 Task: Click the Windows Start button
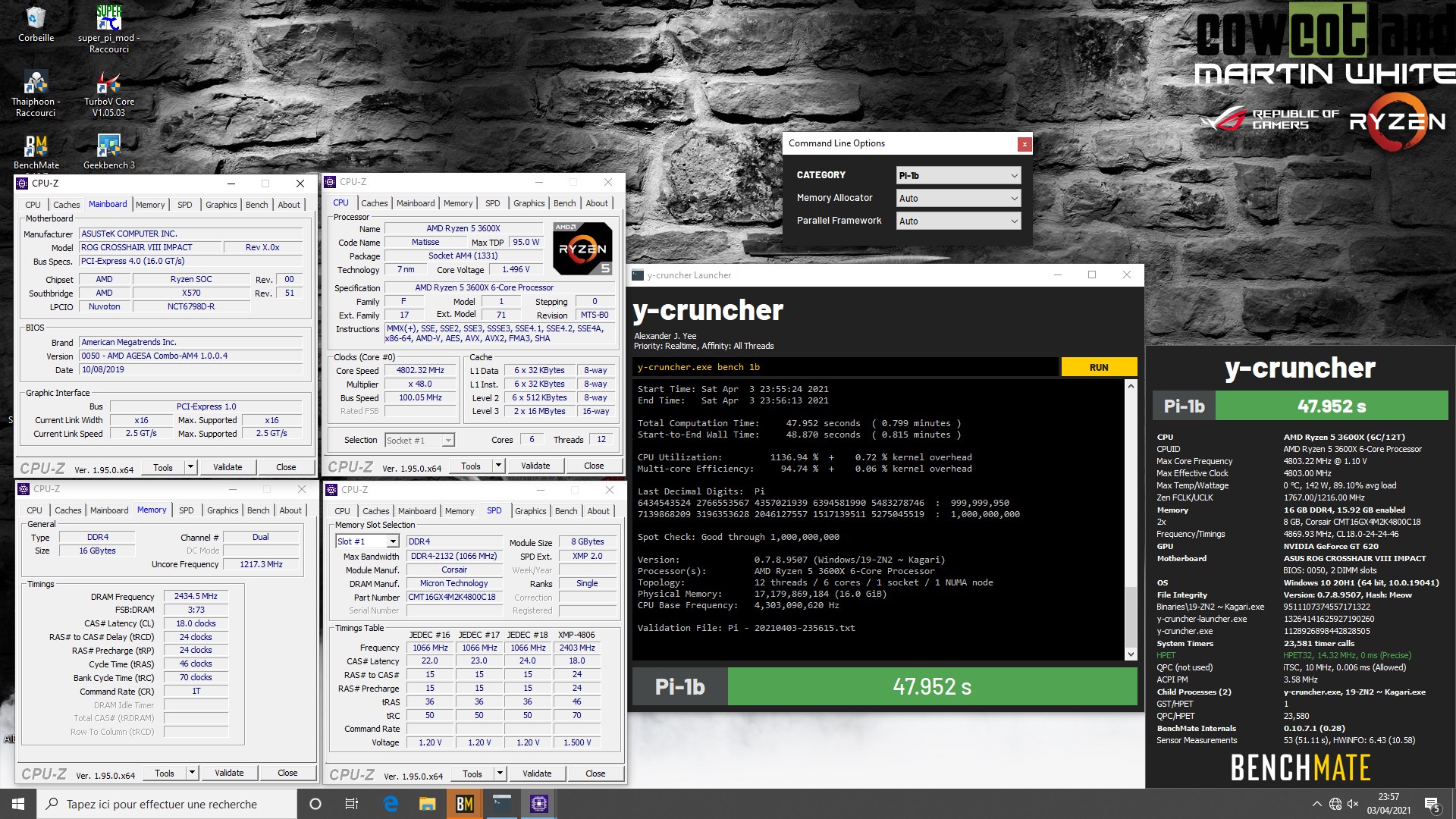(x=18, y=804)
